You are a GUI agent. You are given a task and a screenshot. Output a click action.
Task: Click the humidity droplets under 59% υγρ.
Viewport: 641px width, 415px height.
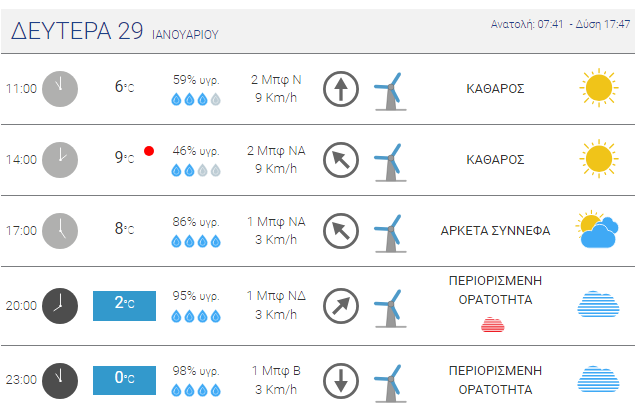click(x=196, y=99)
